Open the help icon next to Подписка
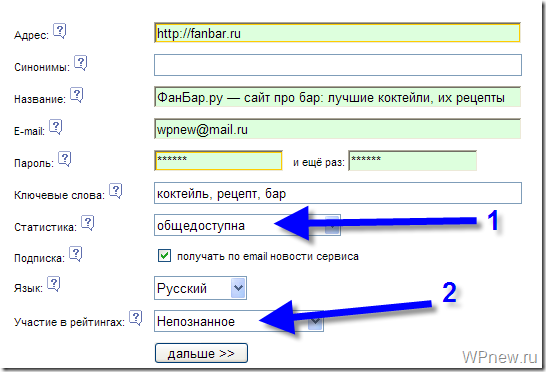The height and width of the screenshot is (372, 546). pyautogui.click(x=76, y=254)
